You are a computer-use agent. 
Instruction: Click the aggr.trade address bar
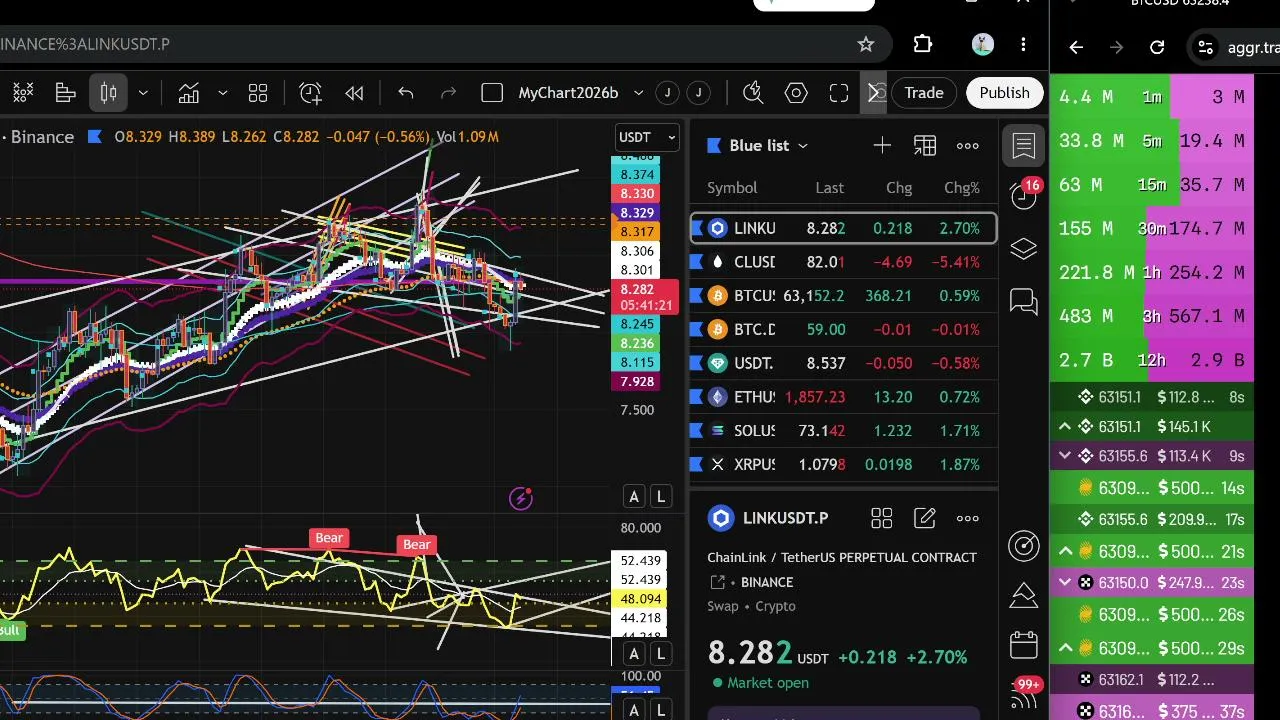pyautogui.click(x=1234, y=47)
